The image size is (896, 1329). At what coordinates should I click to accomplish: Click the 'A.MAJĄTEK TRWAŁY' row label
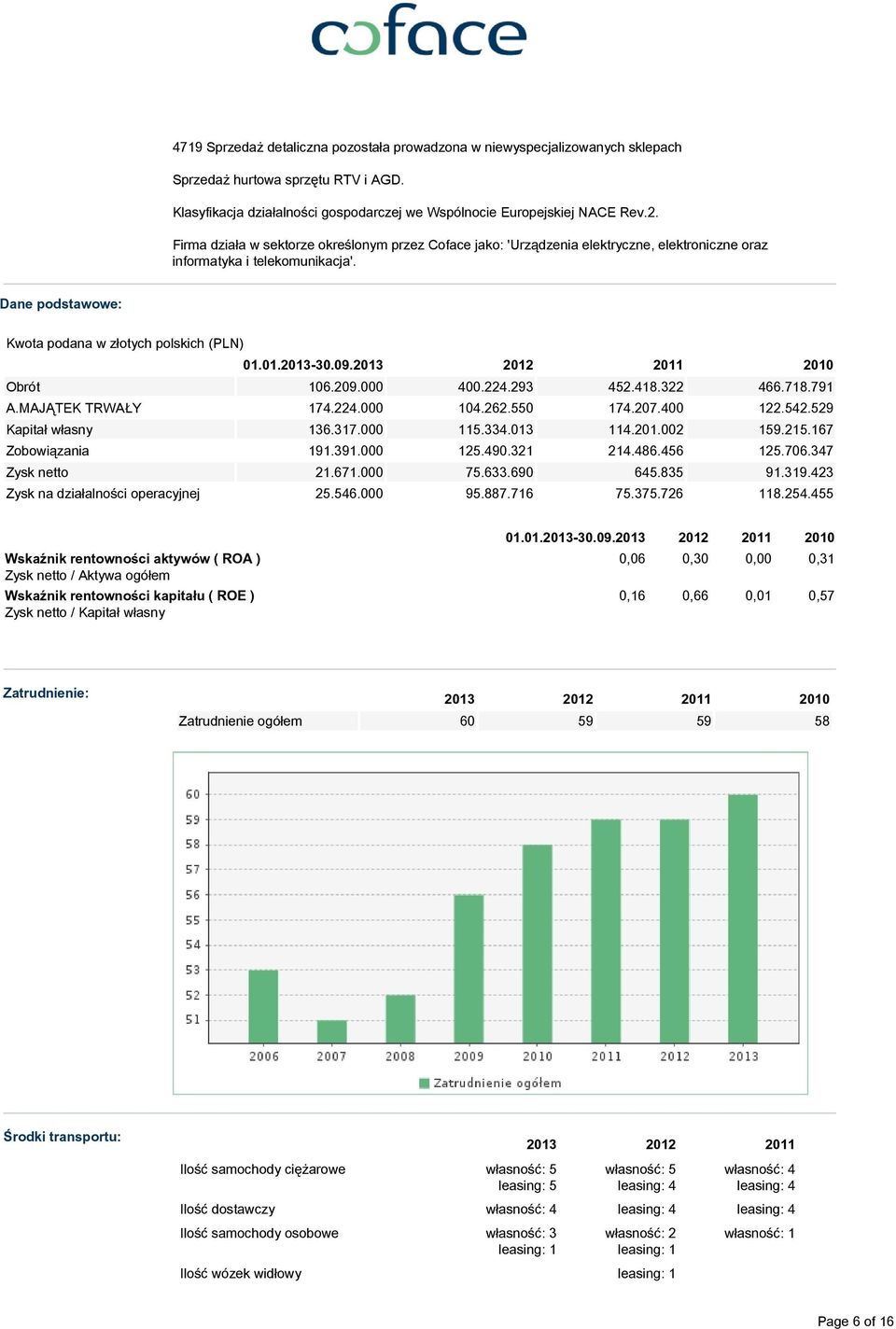coord(74,408)
